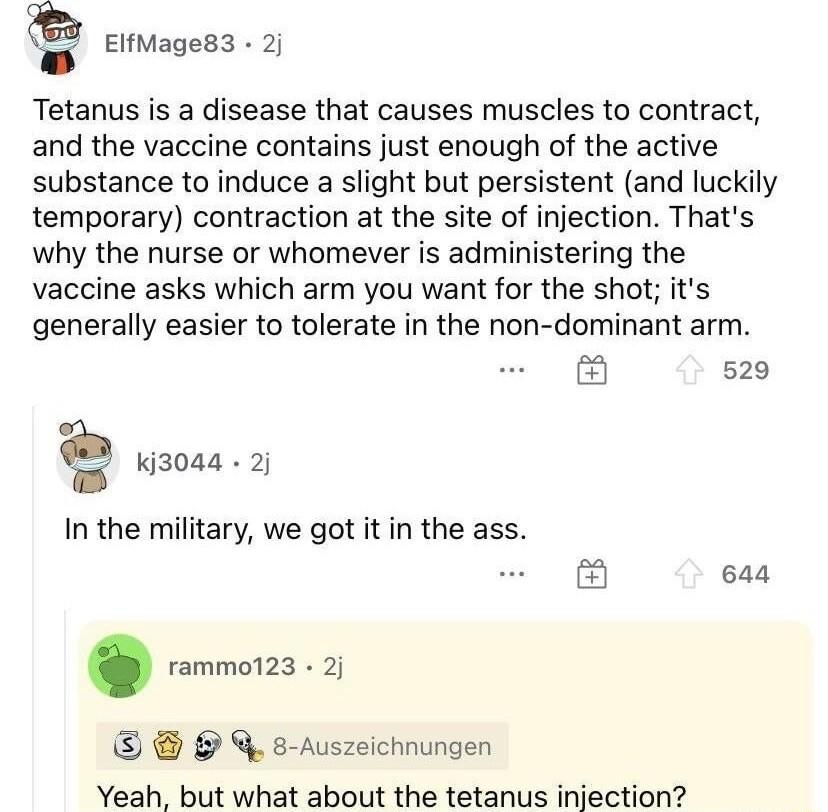828x812 pixels.
Task: Open the award icon on ElfMage83's comment
Action: (x=591, y=369)
